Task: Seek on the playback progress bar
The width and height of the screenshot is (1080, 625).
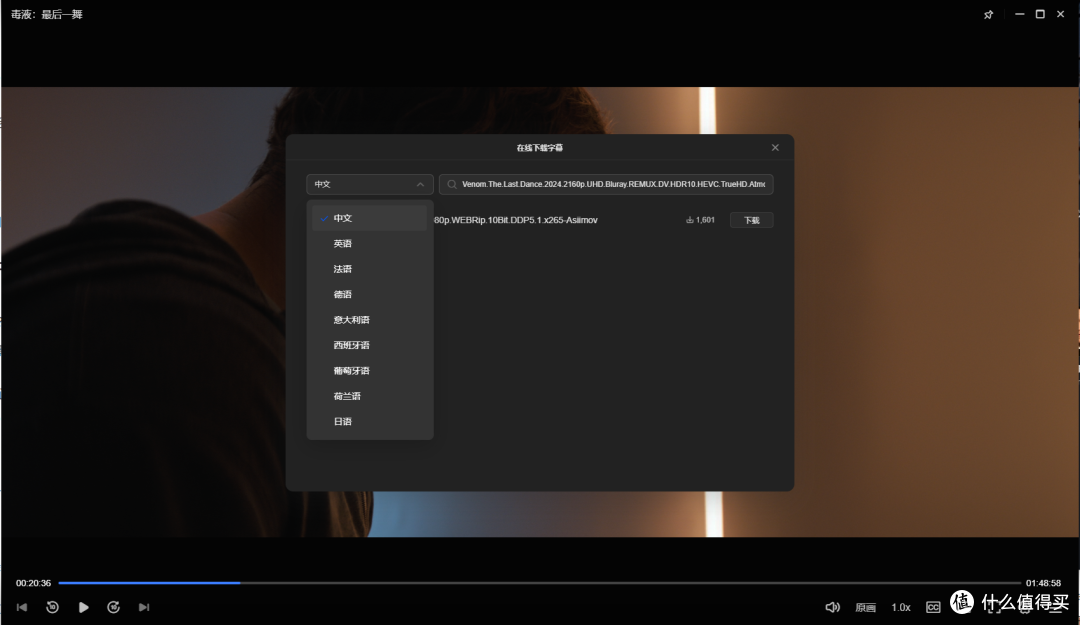Action: pos(539,583)
